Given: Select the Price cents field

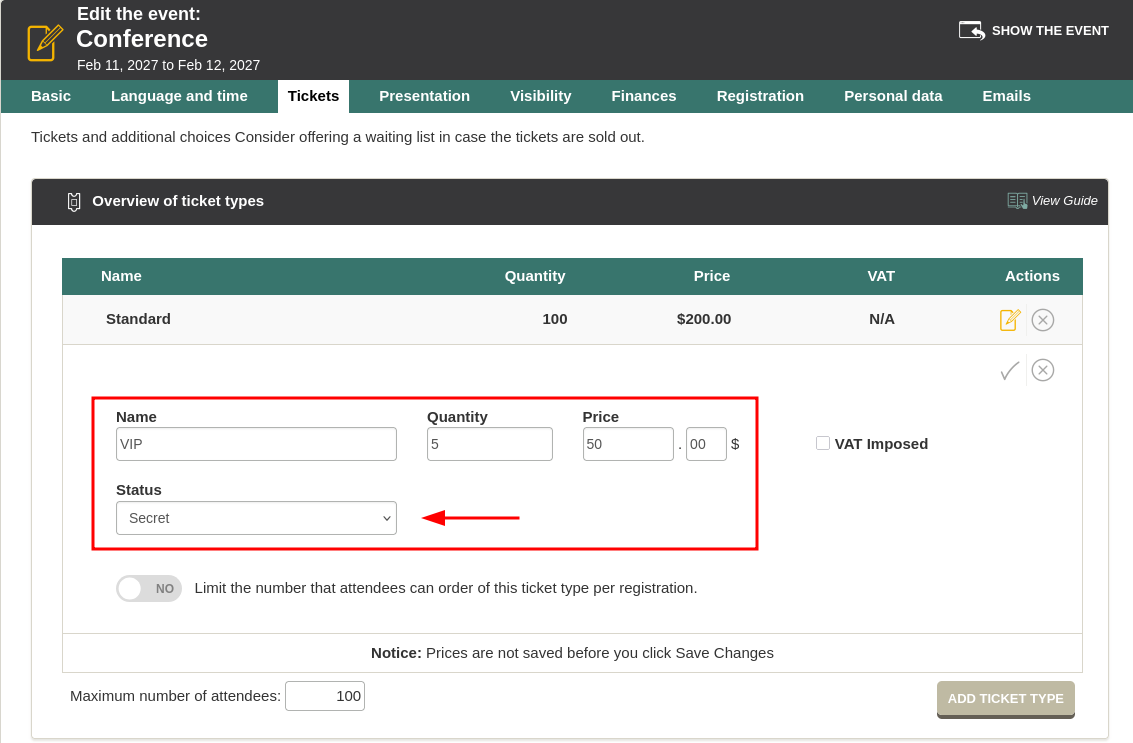Looking at the screenshot, I should [706, 444].
